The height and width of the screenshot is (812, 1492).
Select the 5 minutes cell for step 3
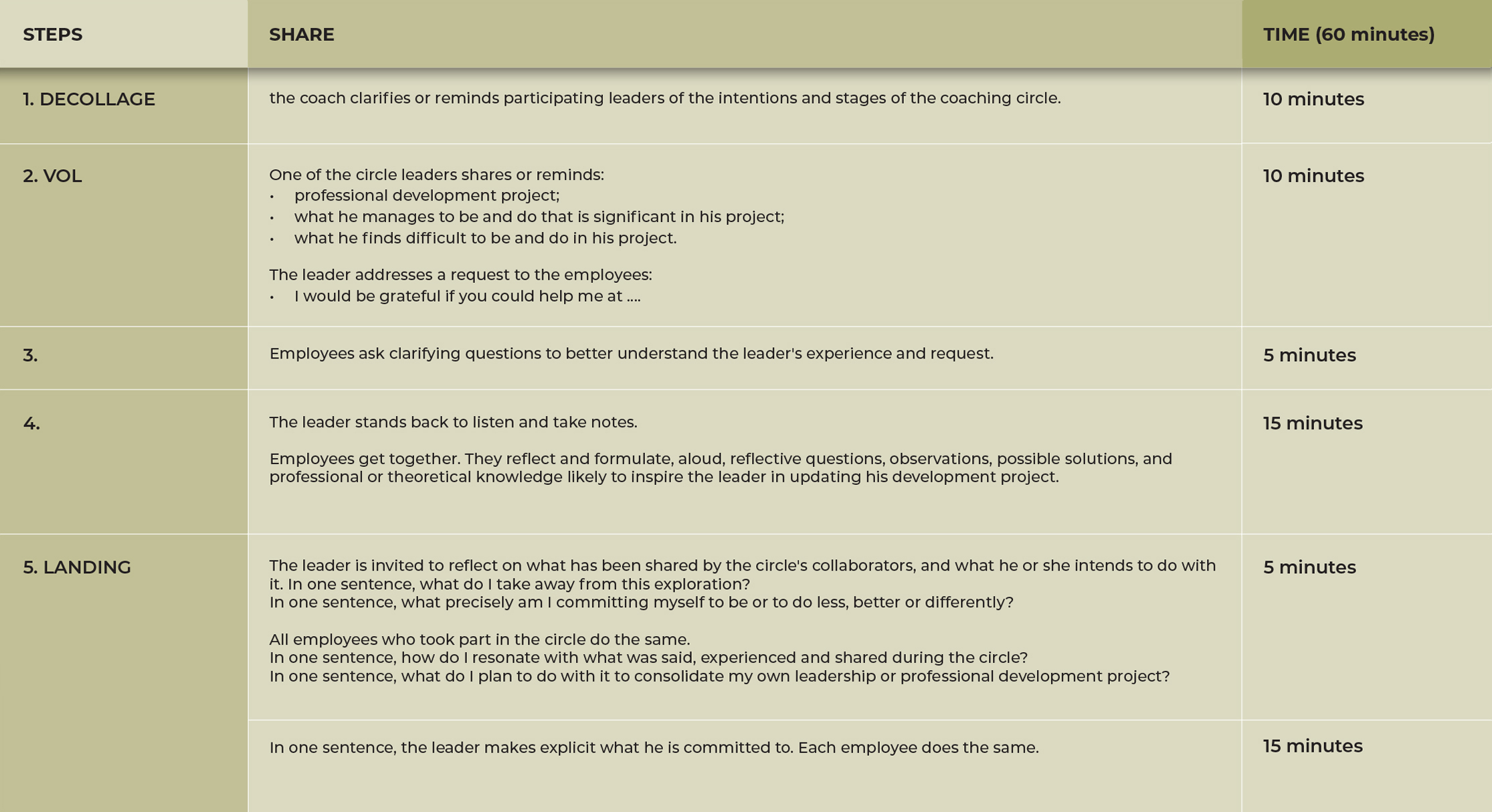coord(1309,355)
